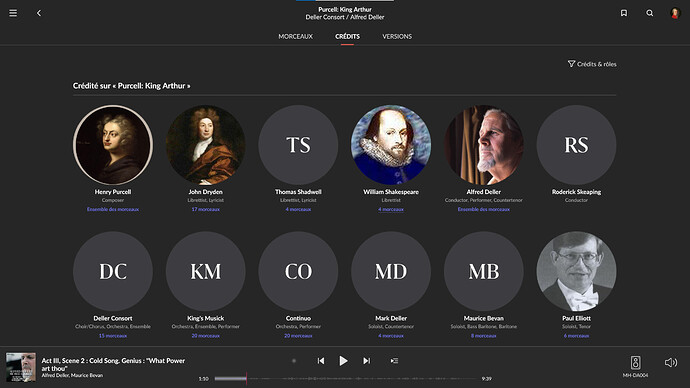Click 4 morceaux under Thomas Shadwell
Image resolution: width=690 pixels, height=388 pixels.
(298, 209)
